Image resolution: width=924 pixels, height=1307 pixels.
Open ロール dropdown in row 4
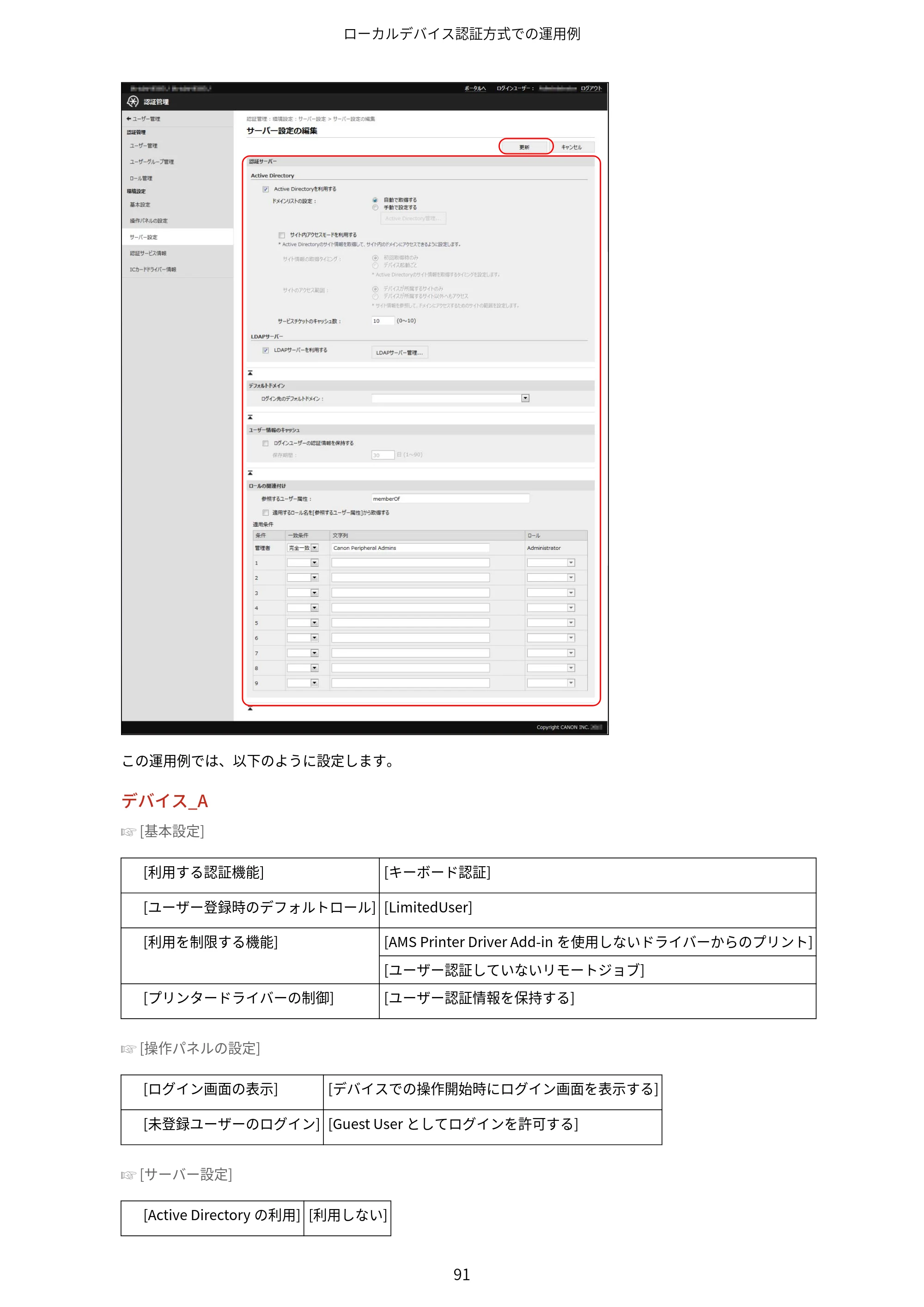[x=551, y=608]
